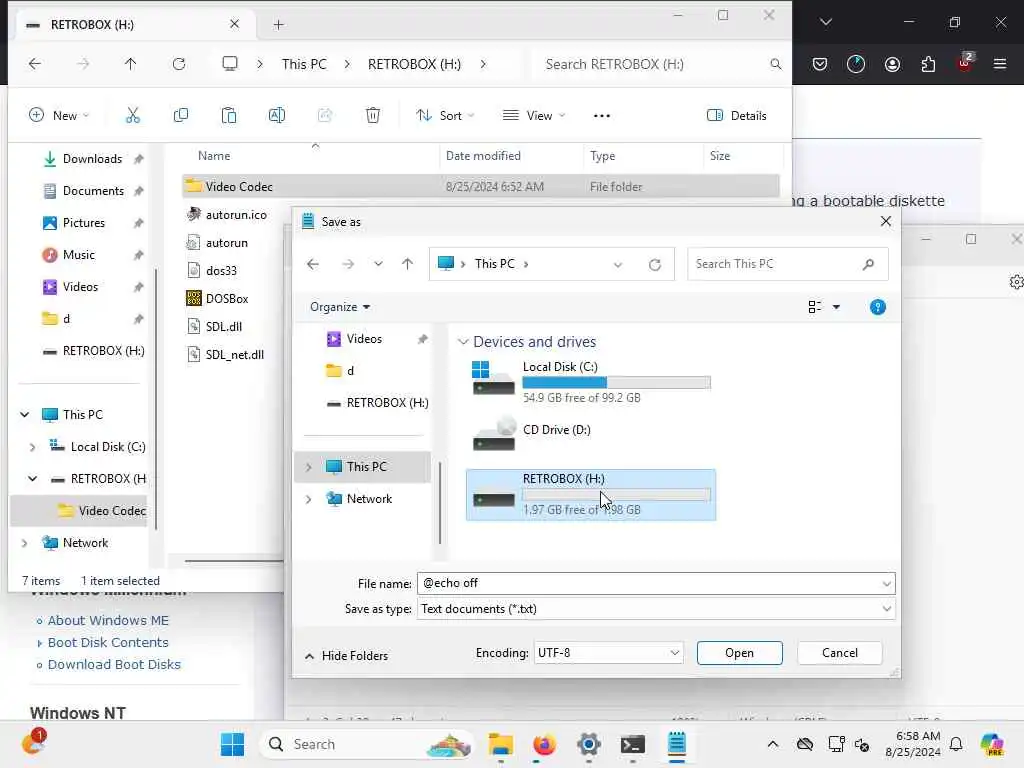Click the Delete trash icon in Explorer

(373, 116)
